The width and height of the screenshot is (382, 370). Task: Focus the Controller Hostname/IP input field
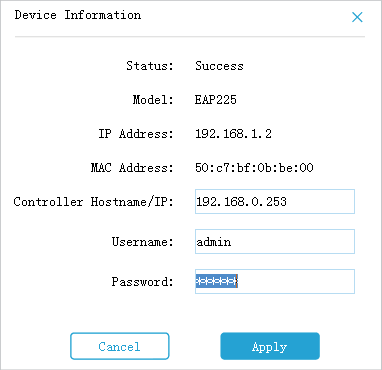[275, 201]
